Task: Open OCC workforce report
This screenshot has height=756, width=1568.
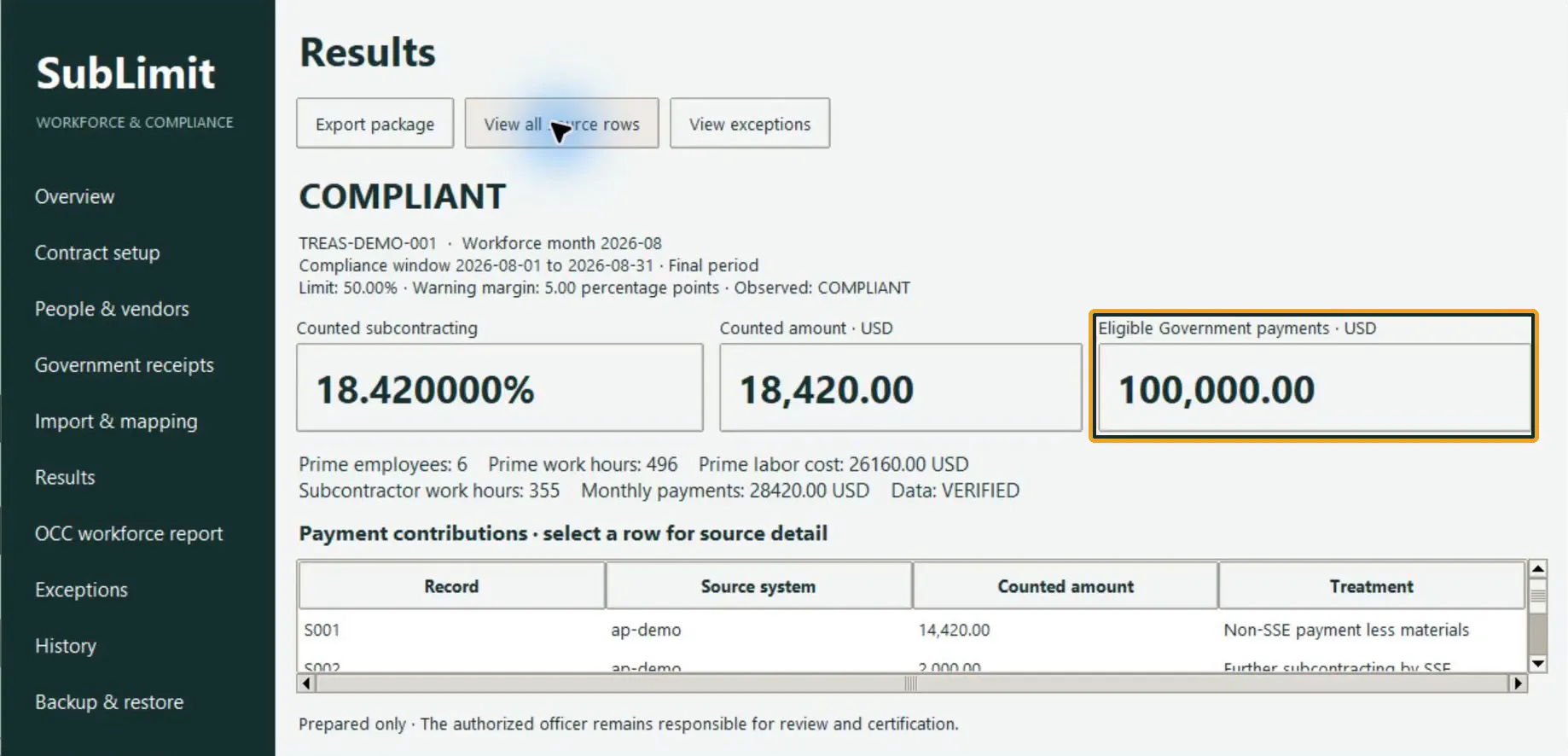Action: click(x=129, y=534)
